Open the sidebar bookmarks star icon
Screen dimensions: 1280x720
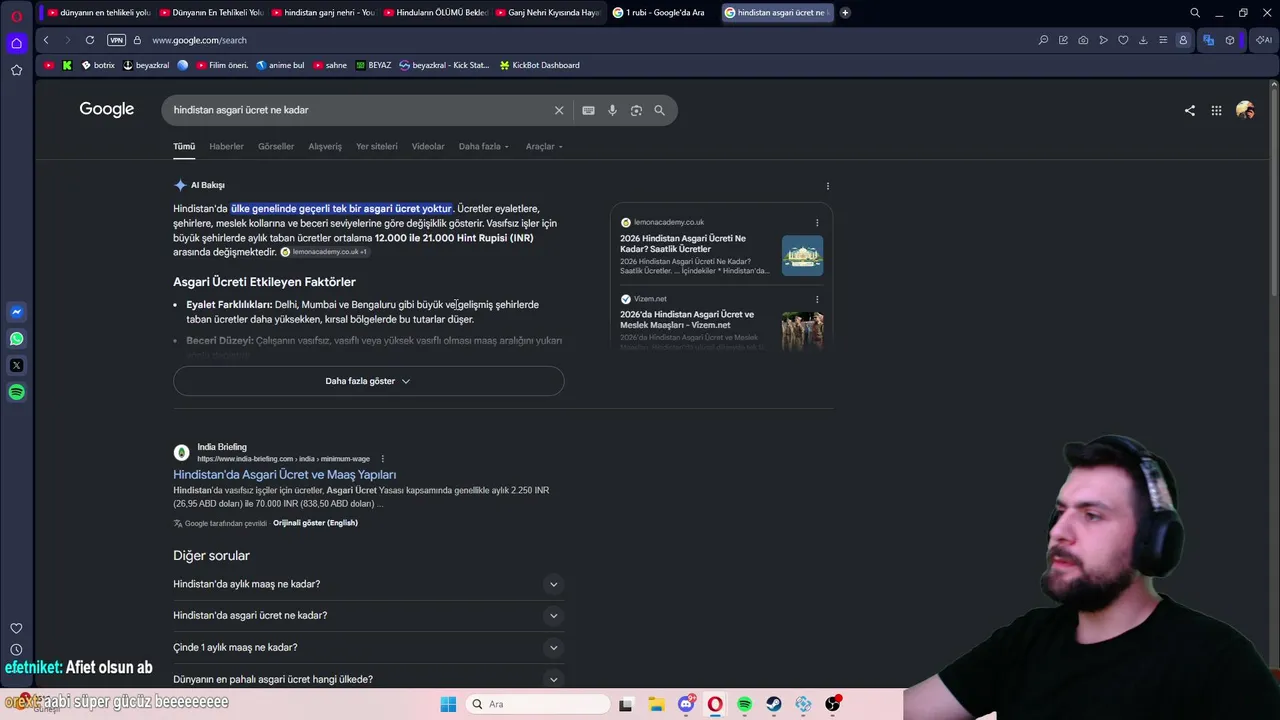coord(16,70)
